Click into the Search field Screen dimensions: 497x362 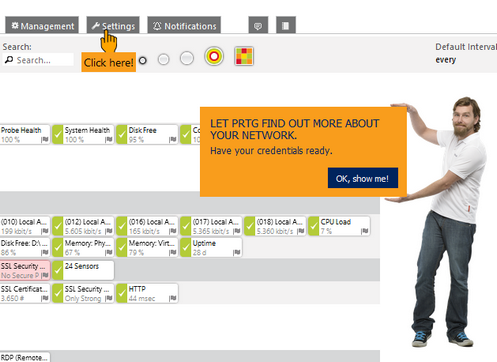(38, 60)
